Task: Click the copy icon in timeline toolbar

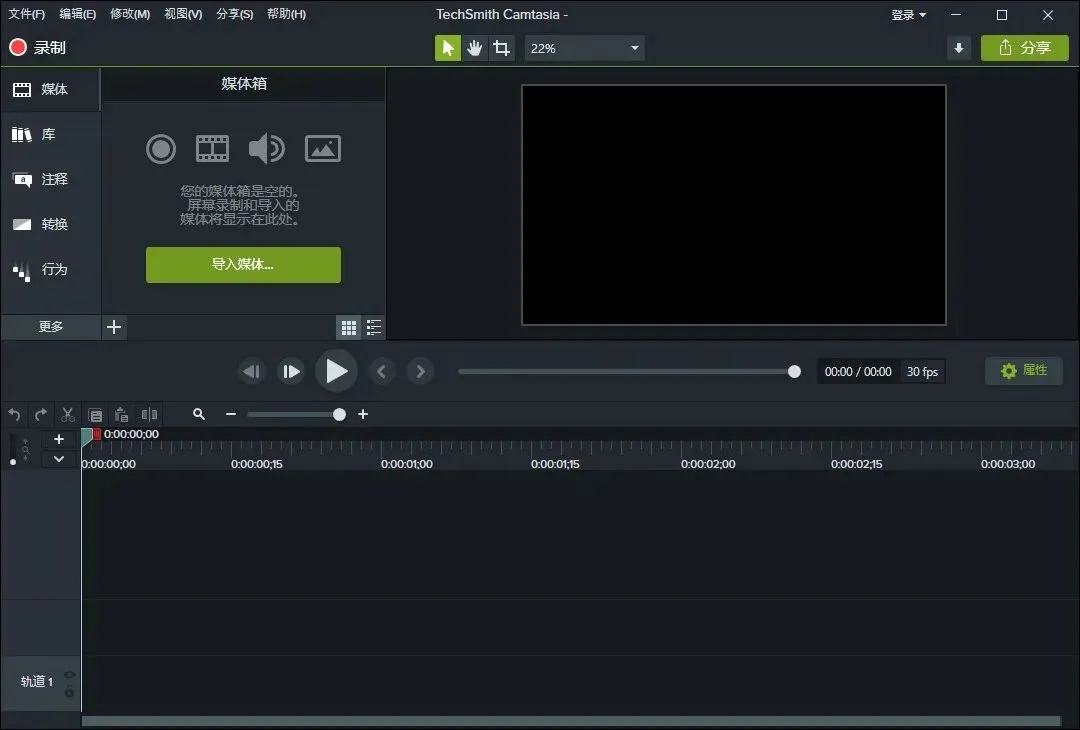Action: (95, 415)
